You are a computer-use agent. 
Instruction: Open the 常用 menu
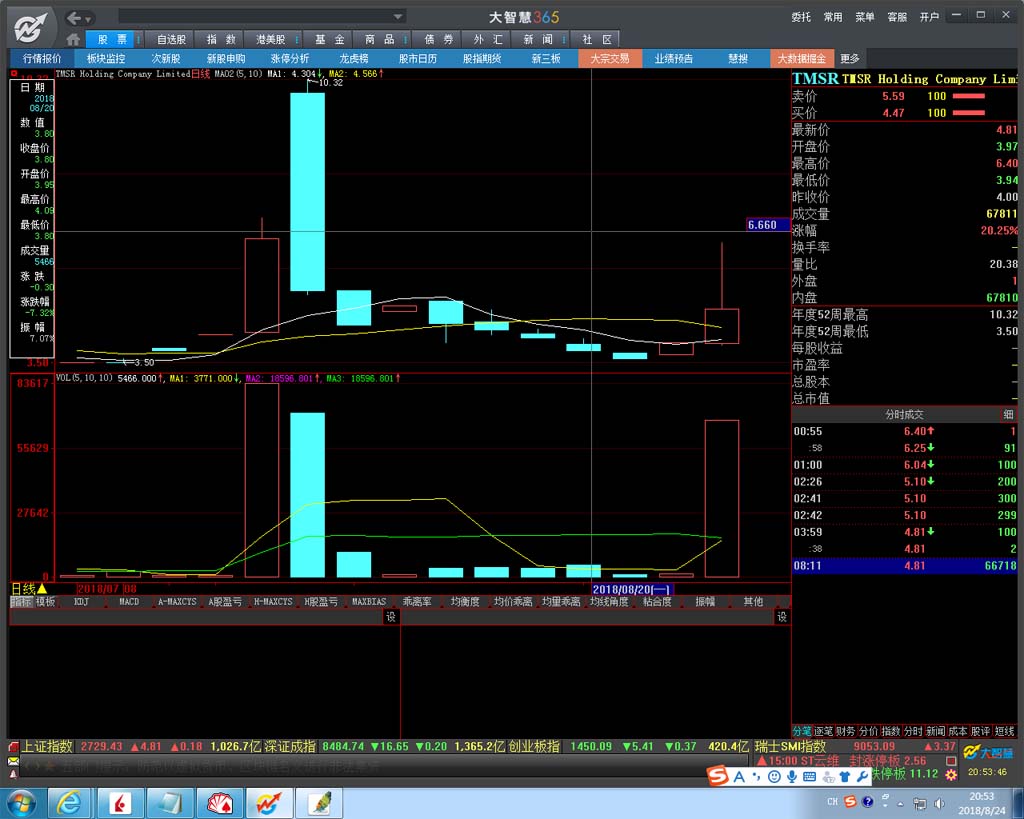pos(833,17)
